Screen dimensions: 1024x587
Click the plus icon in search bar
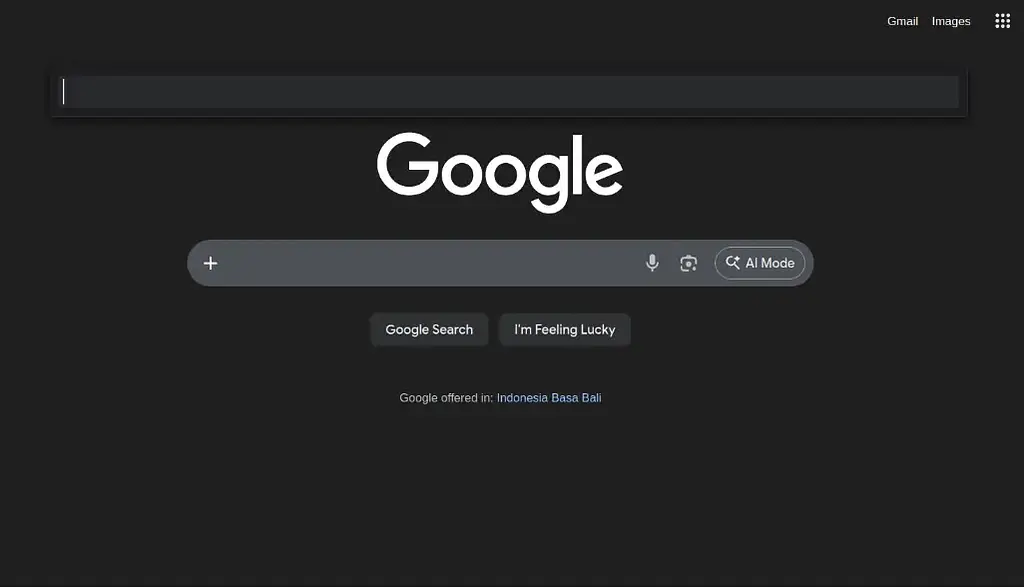210,263
